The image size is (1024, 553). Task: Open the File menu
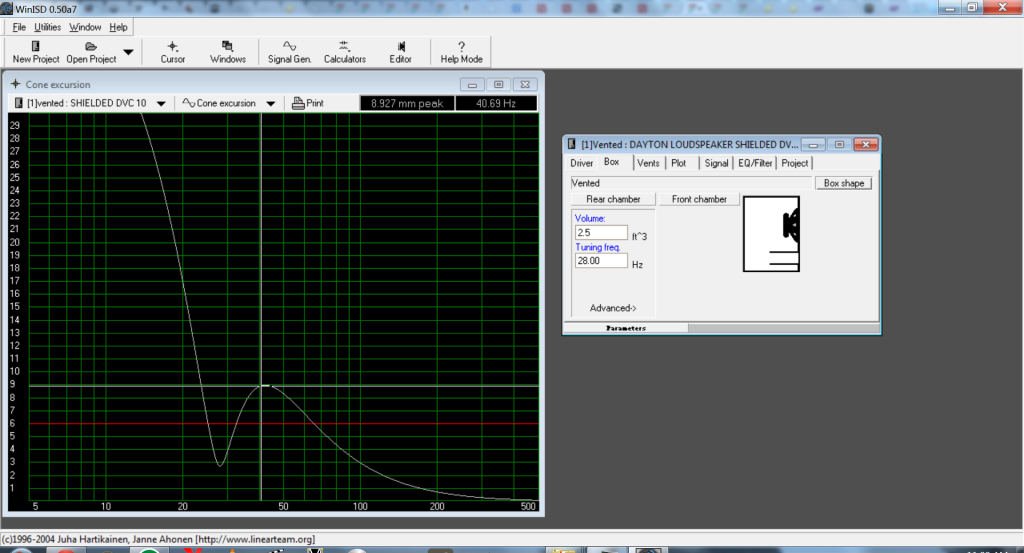point(19,27)
